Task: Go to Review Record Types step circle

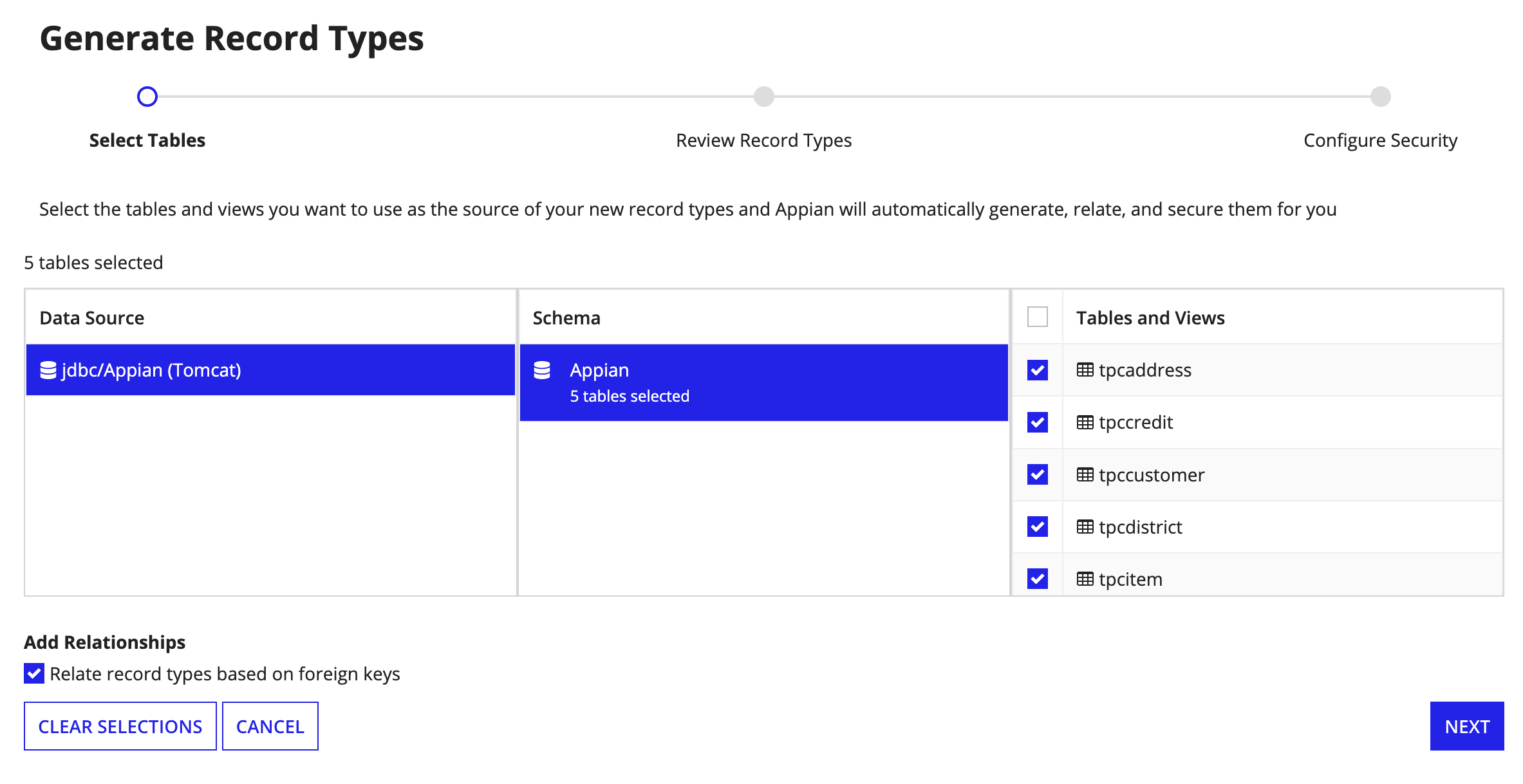Action: tap(764, 97)
